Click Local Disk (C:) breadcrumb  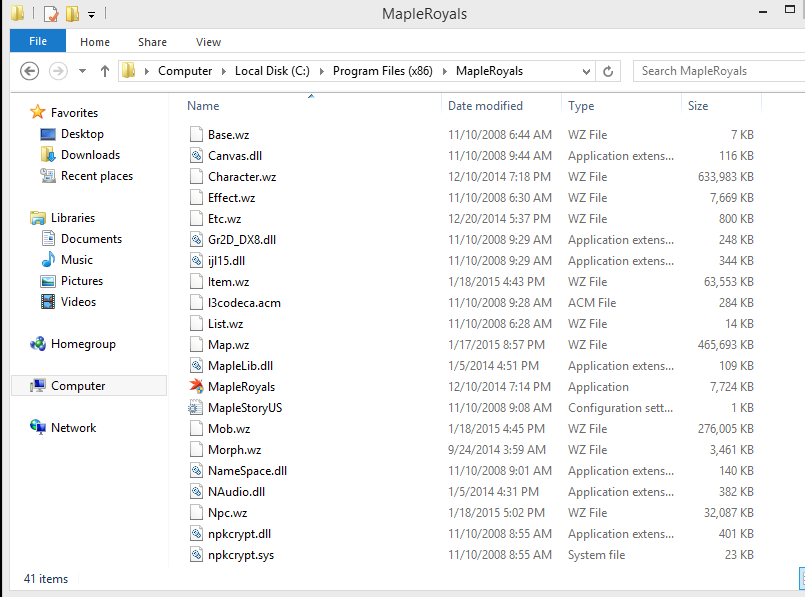[x=272, y=71]
